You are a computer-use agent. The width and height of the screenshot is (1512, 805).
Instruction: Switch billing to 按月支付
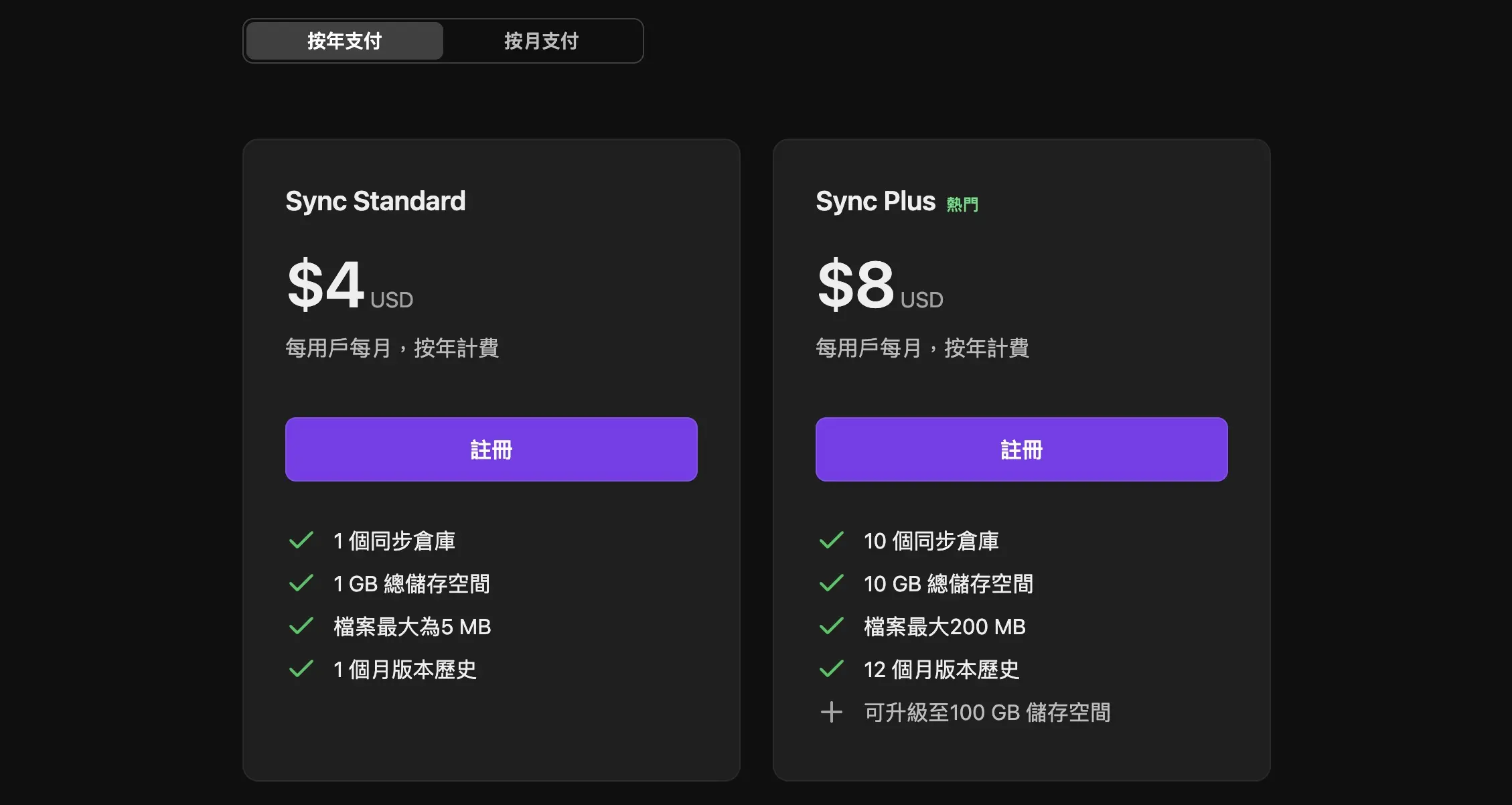click(540, 41)
